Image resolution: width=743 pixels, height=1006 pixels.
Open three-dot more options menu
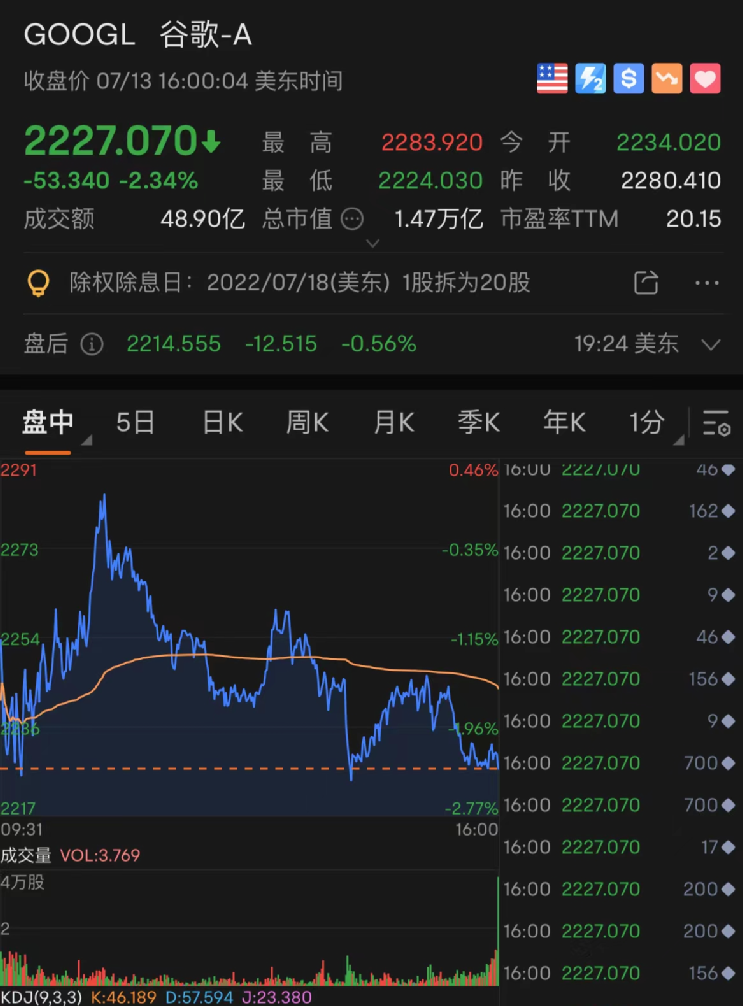(x=707, y=283)
